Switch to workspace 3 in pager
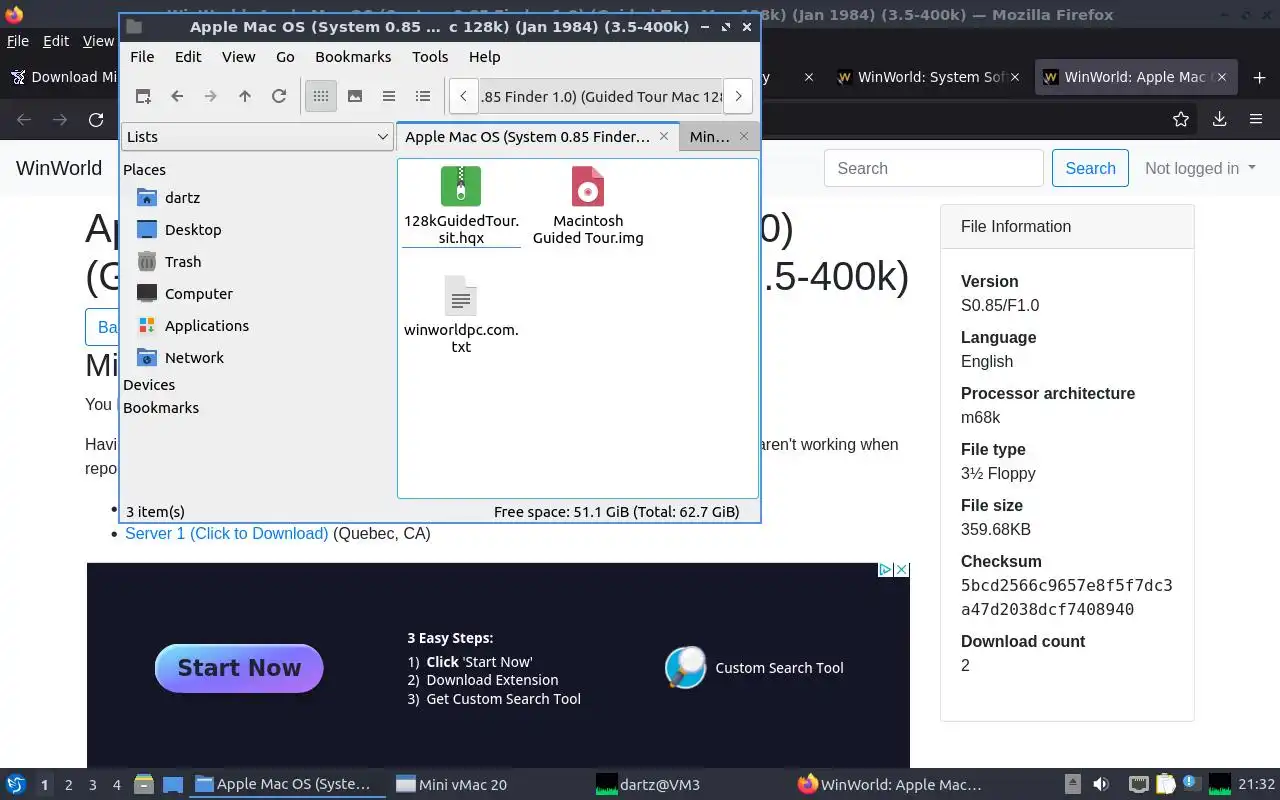The height and width of the screenshot is (800, 1280). point(93,785)
